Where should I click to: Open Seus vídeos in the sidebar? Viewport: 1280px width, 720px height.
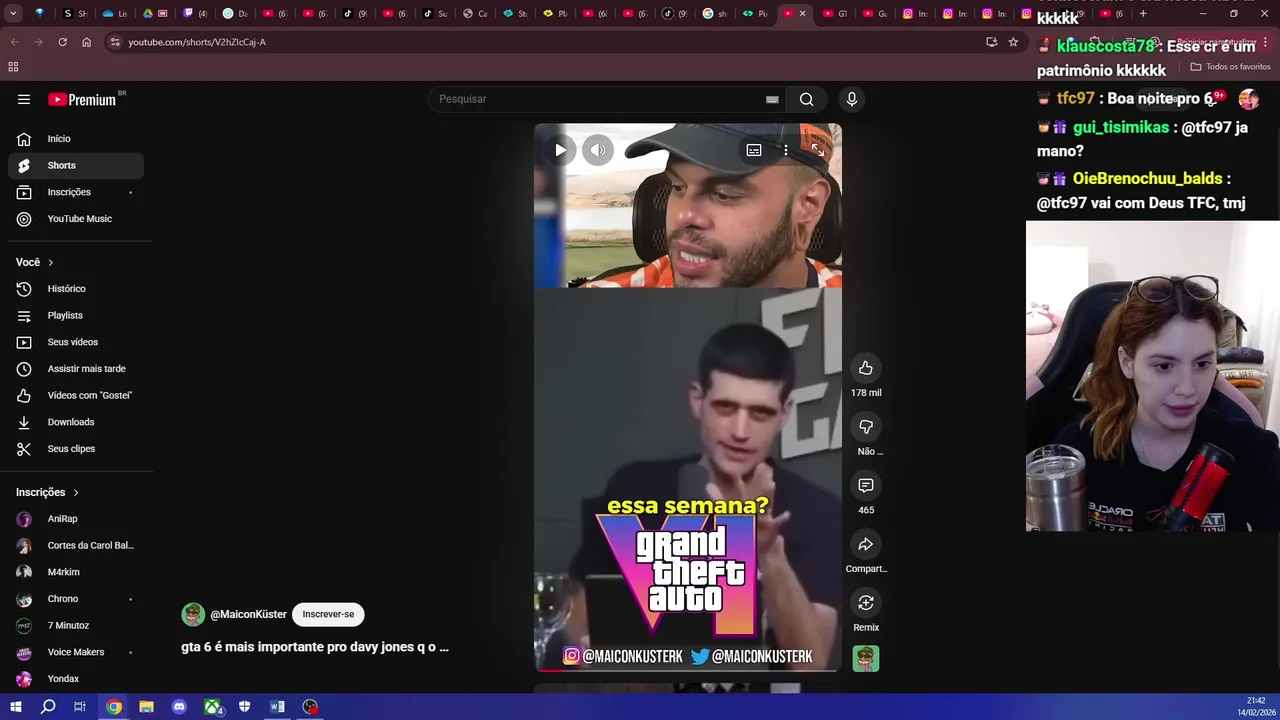tap(76, 342)
